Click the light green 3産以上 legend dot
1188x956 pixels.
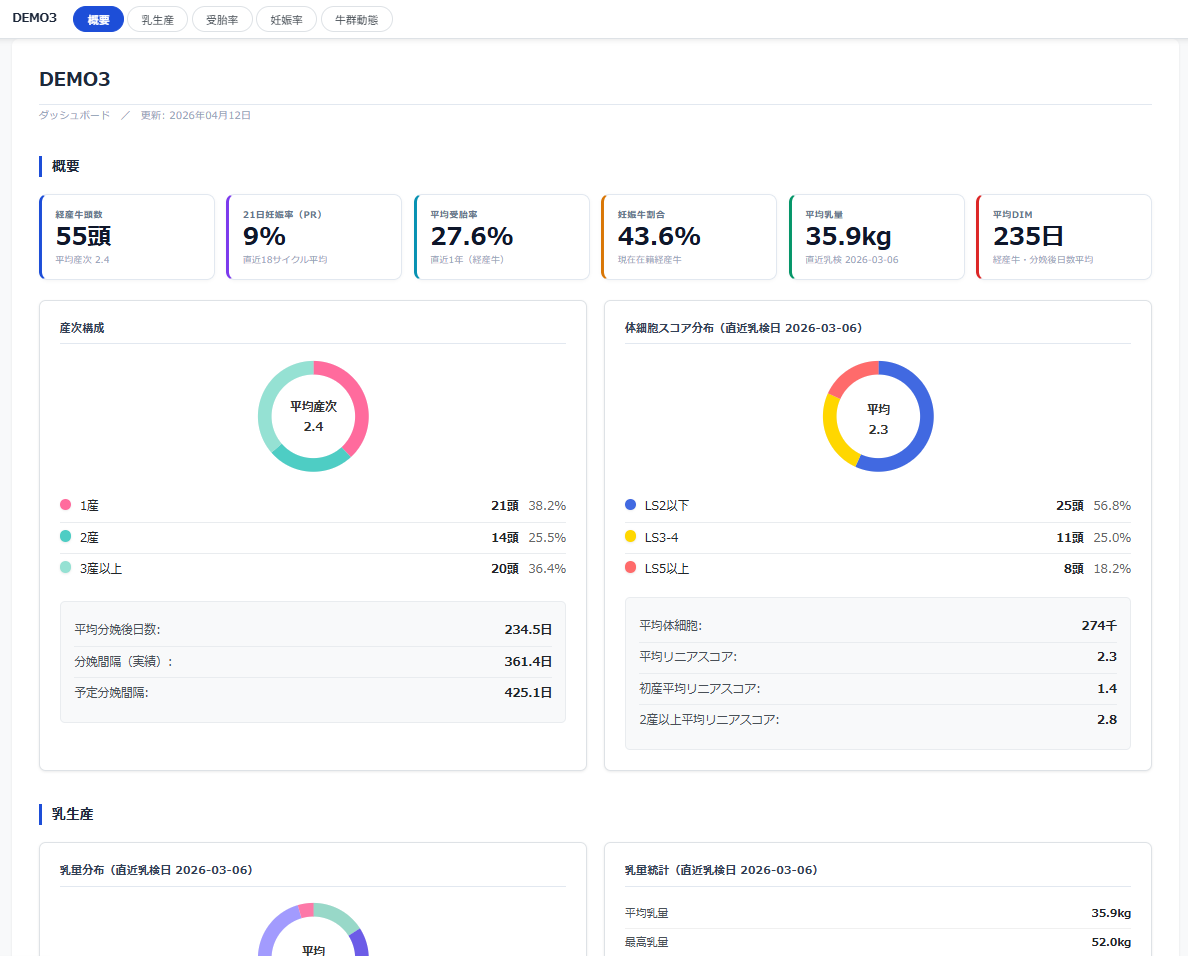coord(65,567)
